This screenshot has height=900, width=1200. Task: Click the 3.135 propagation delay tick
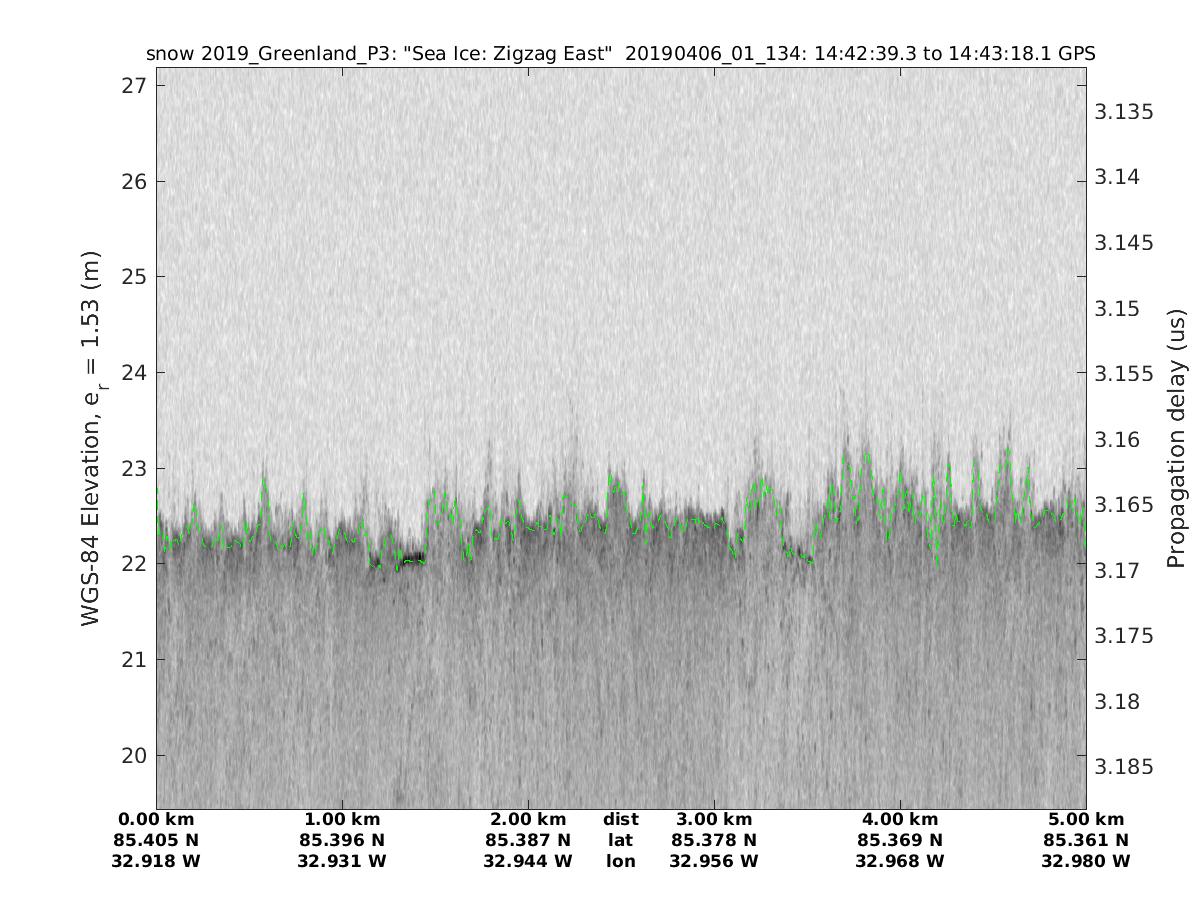pos(1125,112)
